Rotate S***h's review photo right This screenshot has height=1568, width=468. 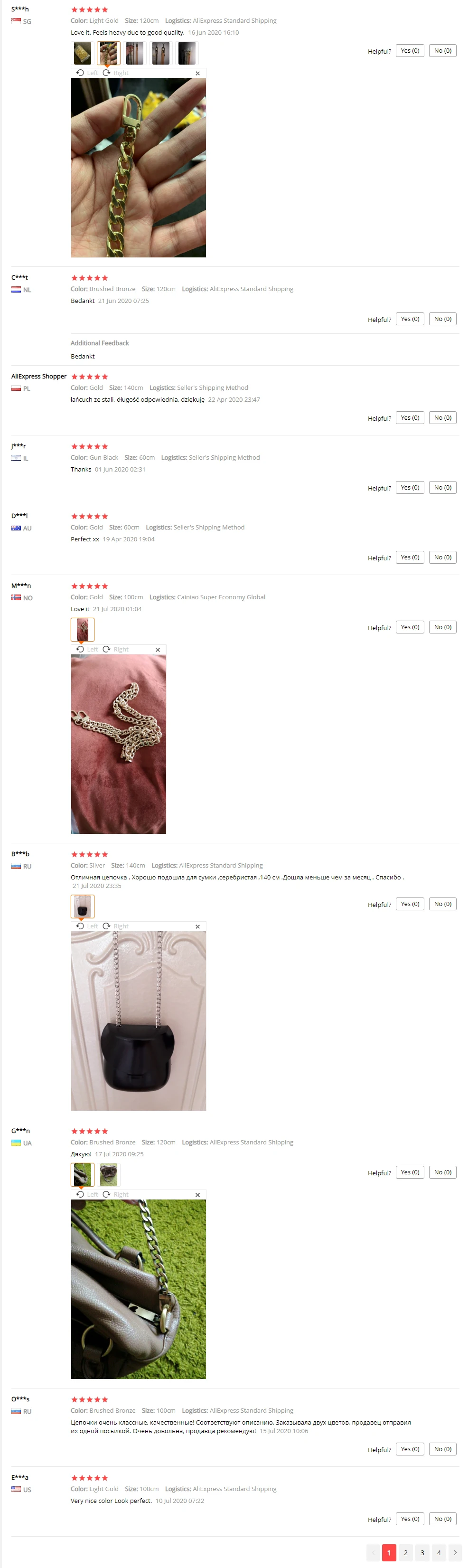tap(116, 73)
